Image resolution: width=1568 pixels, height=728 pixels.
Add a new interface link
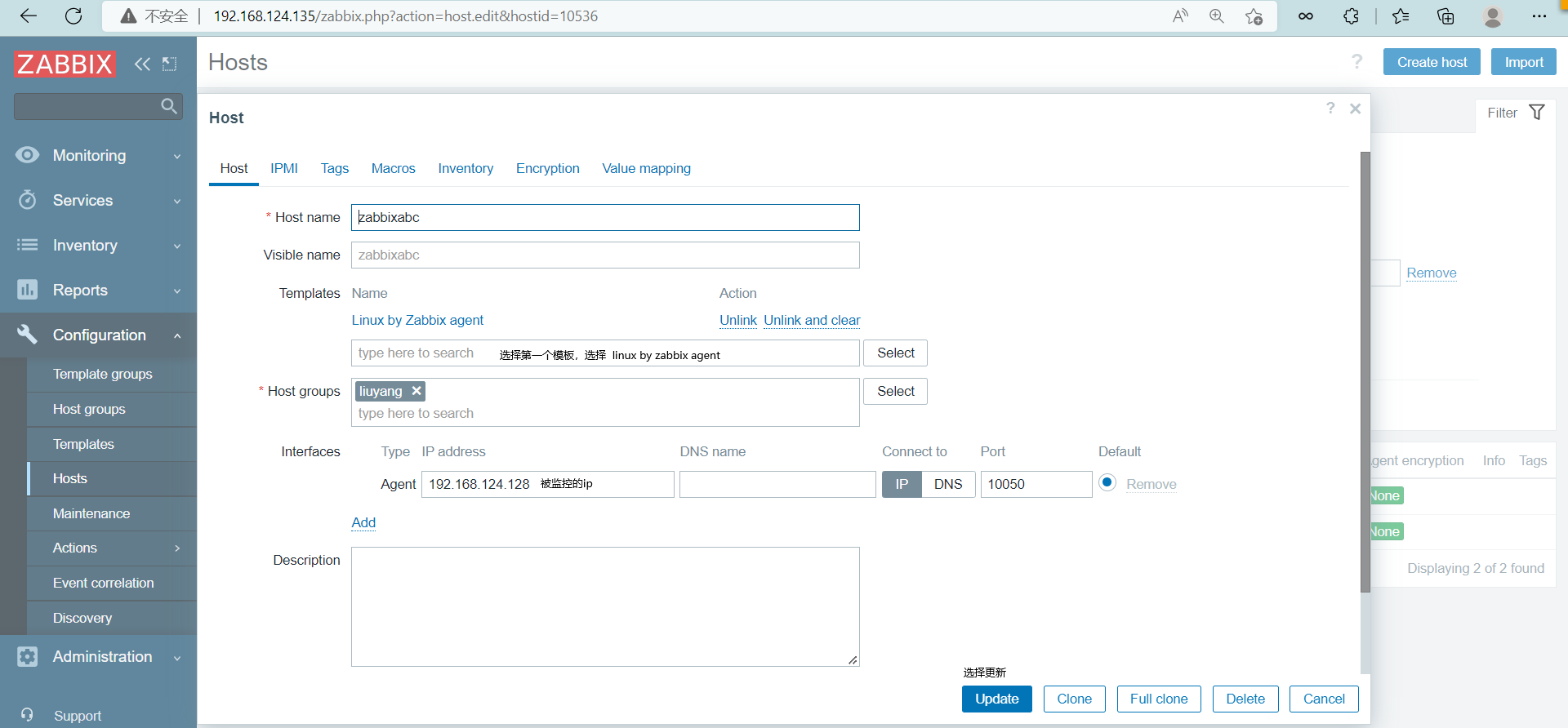pyautogui.click(x=363, y=522)
